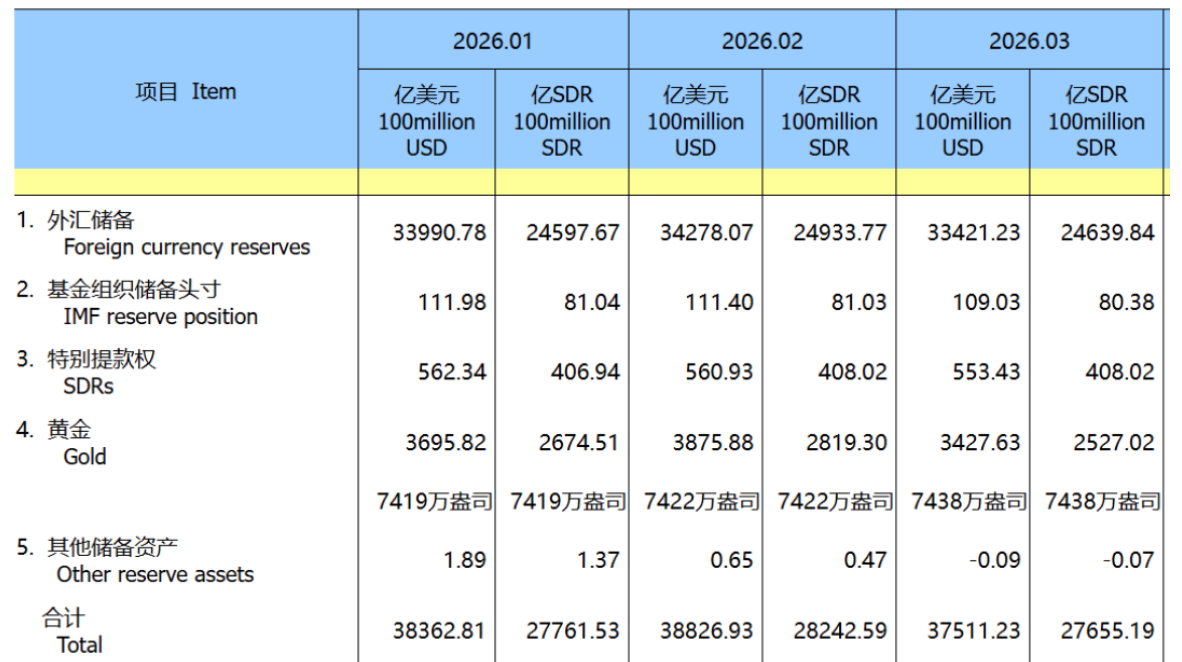The image size is (1182, 662).
Task: Click the total SDR value 27655.19
Action: (1107, 632)
